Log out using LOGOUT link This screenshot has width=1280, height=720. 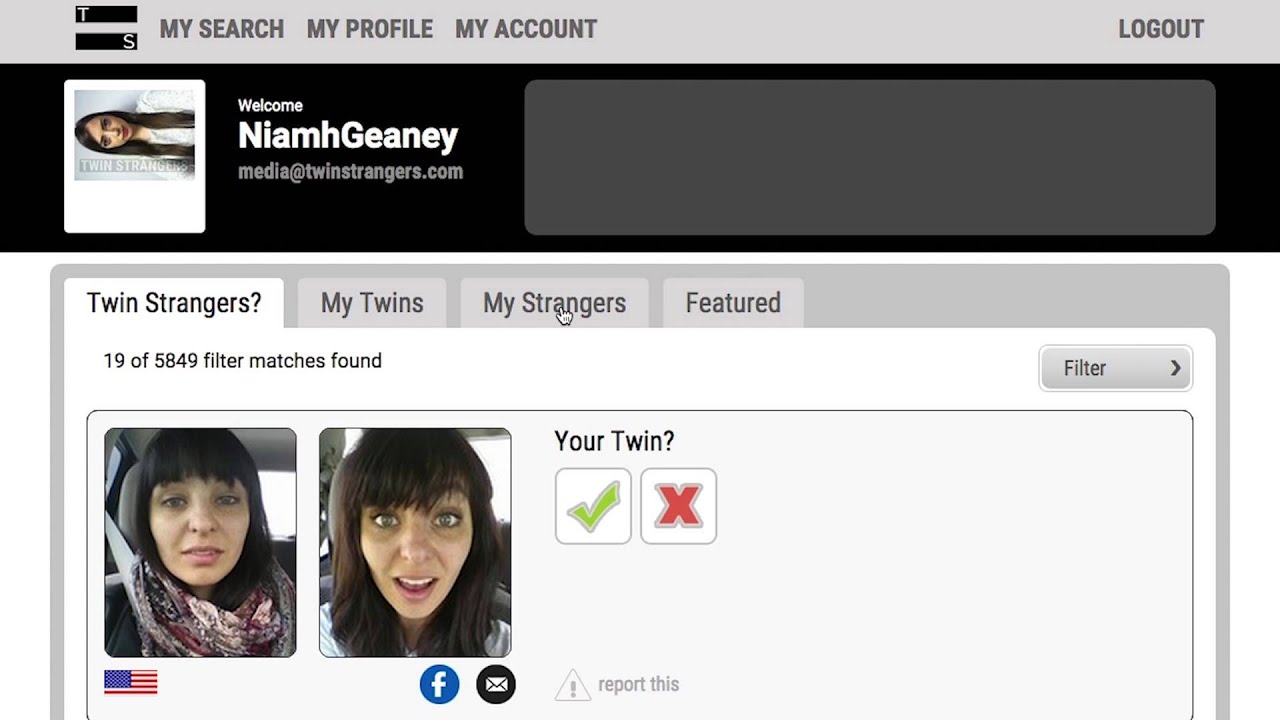point(1161,29)
